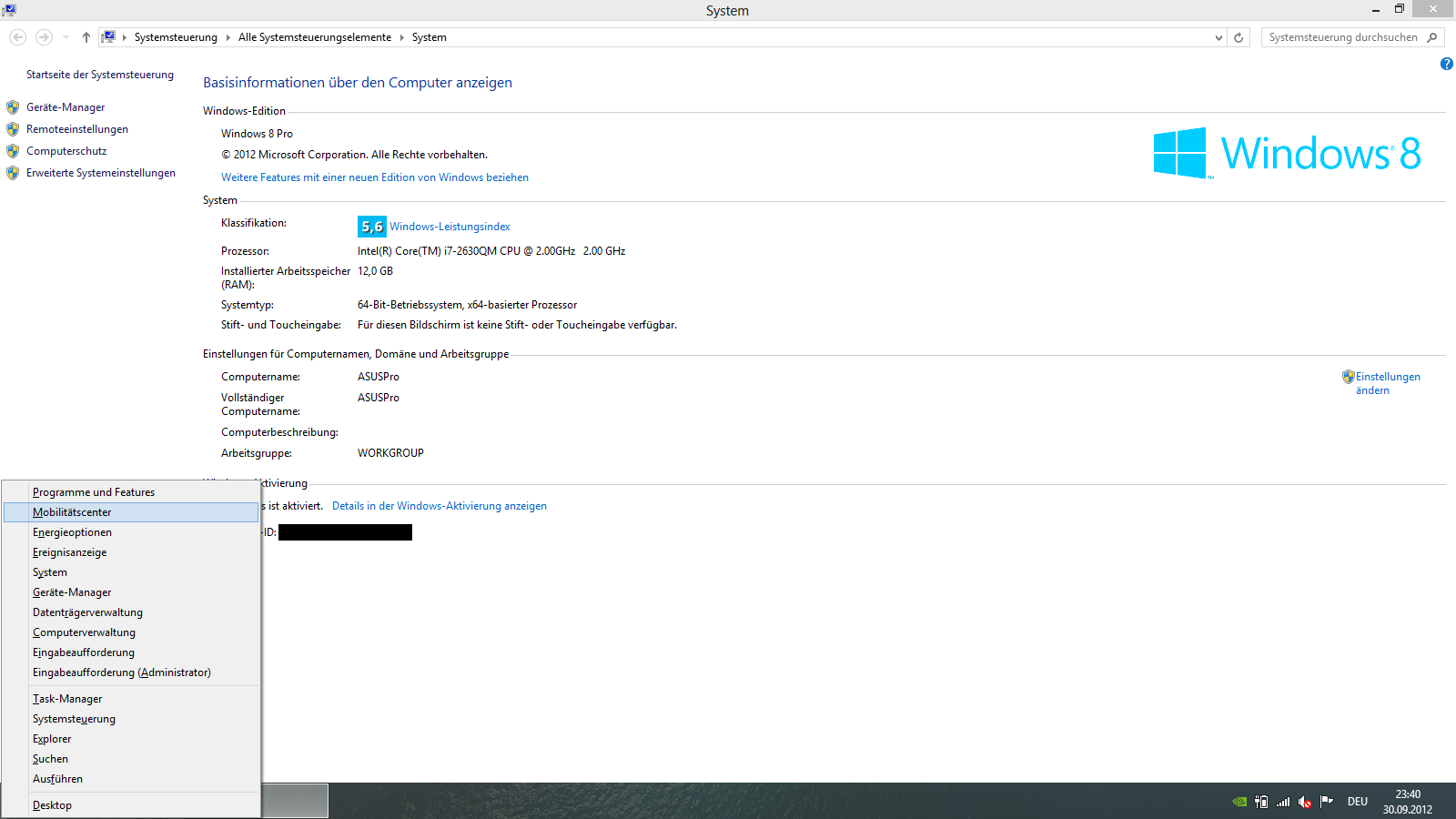Image resolution: width=1456 pixels, height=819 pixels.
Task: Open Geräte-Manager in left sidebar
Action: pos(66,107)
